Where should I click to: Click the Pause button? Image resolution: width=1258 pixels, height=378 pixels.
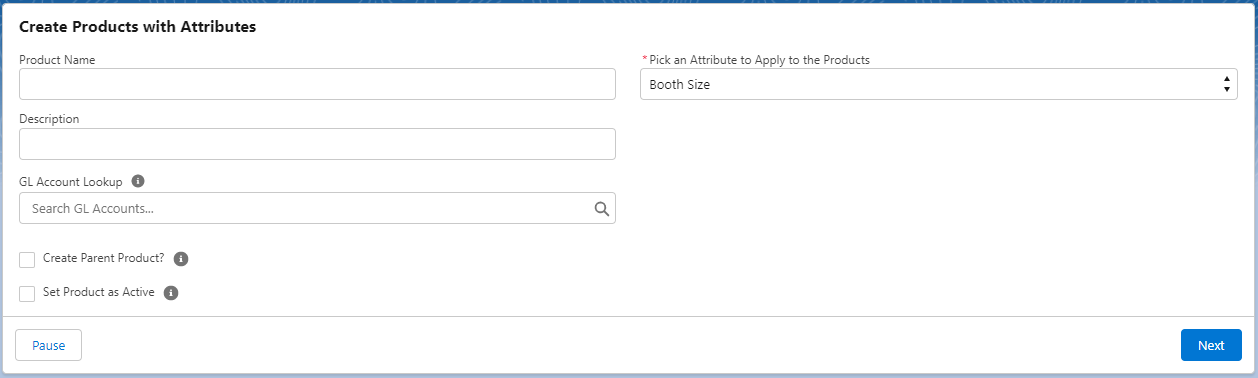coord(48,345)
